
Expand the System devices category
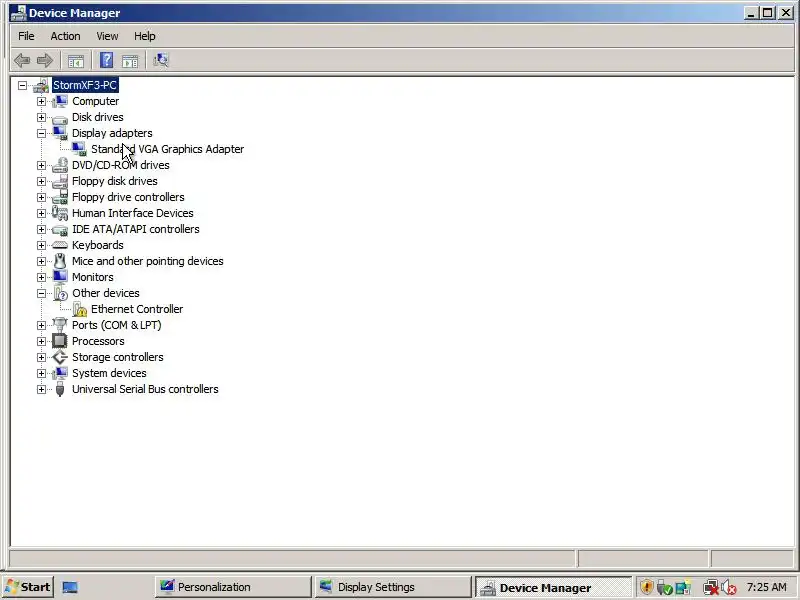[41, 373]
